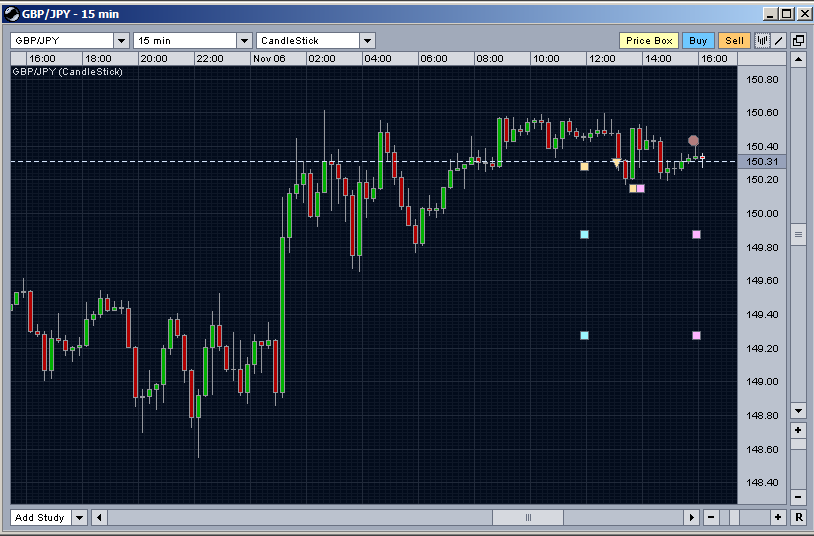The height and width of the screenshot is (536, 814).
Task: Click the detach chart window icon
Action: point(798,41)
